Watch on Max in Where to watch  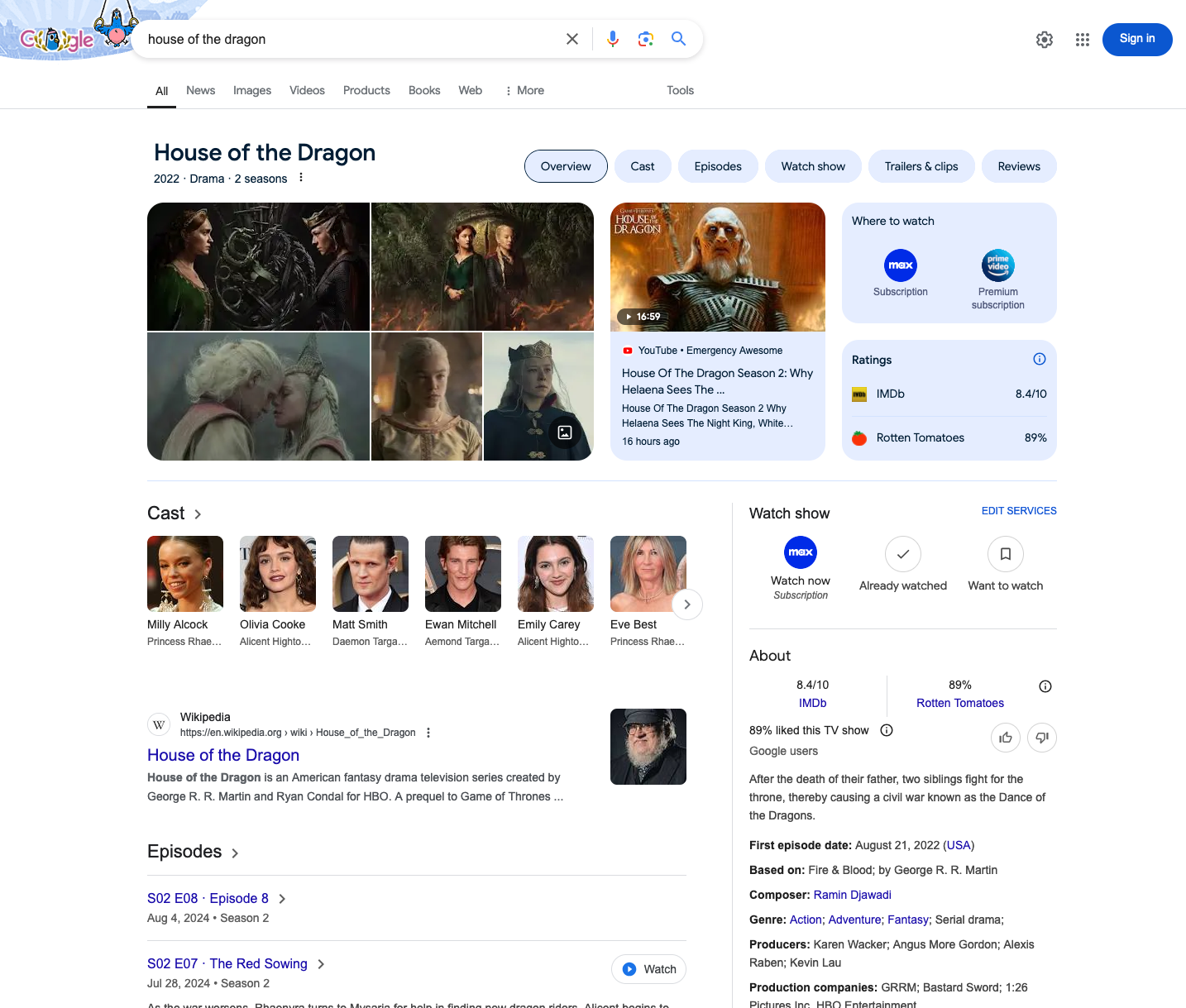pyautogui.click(x=900, y=273)
